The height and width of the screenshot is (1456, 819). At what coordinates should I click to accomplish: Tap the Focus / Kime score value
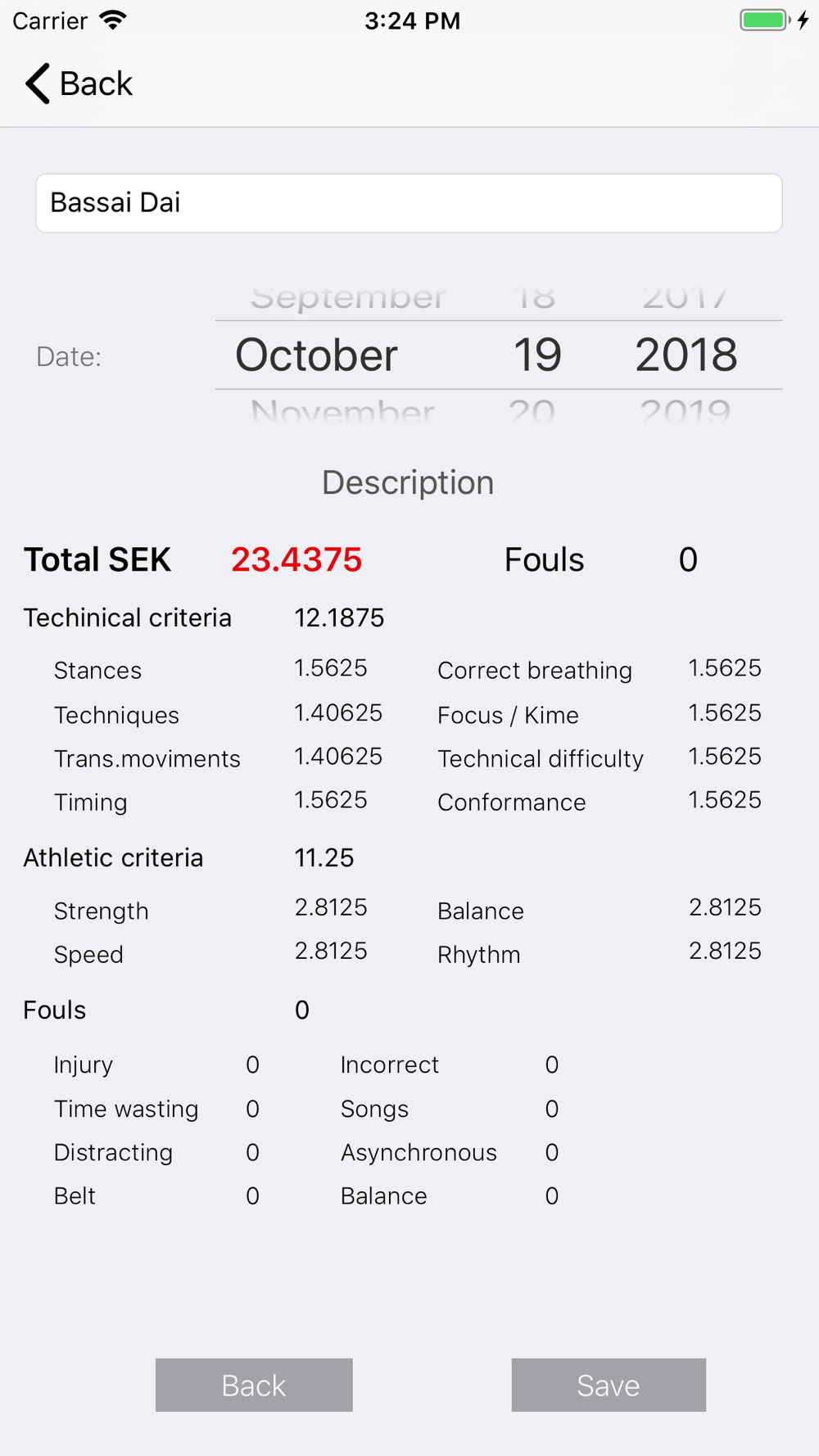pos(725,712)
